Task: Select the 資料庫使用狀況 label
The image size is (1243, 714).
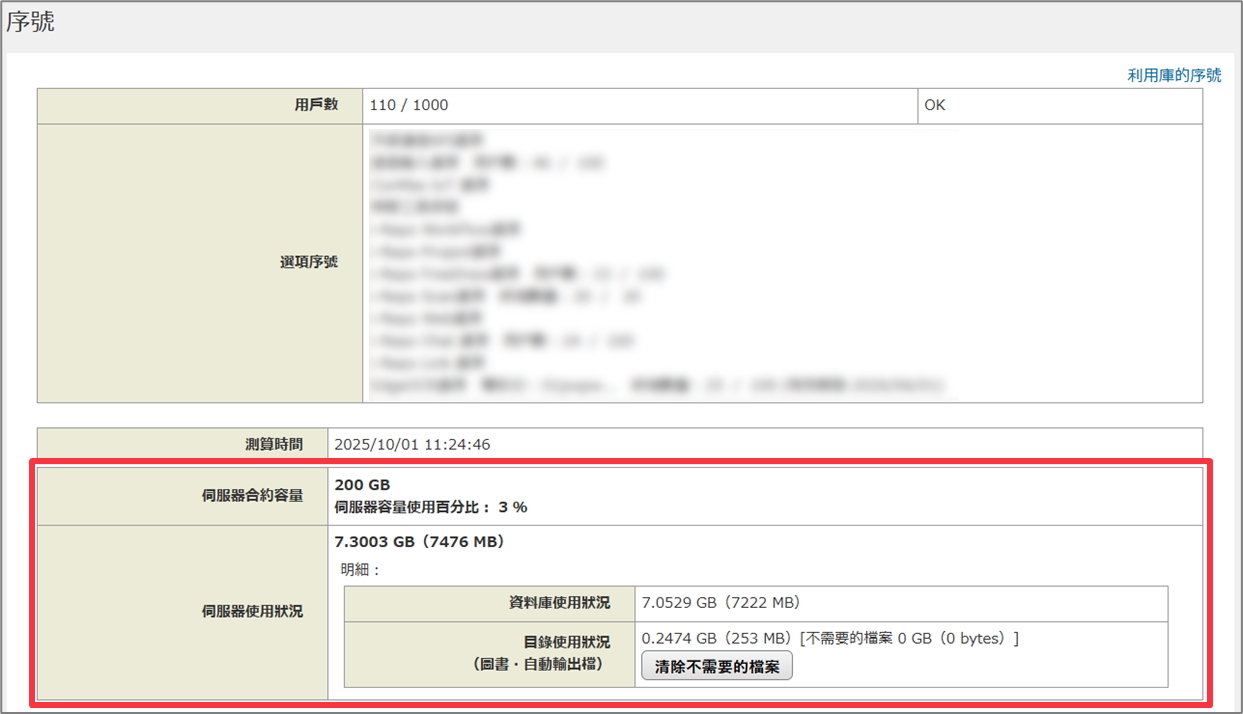Action: 559,603
